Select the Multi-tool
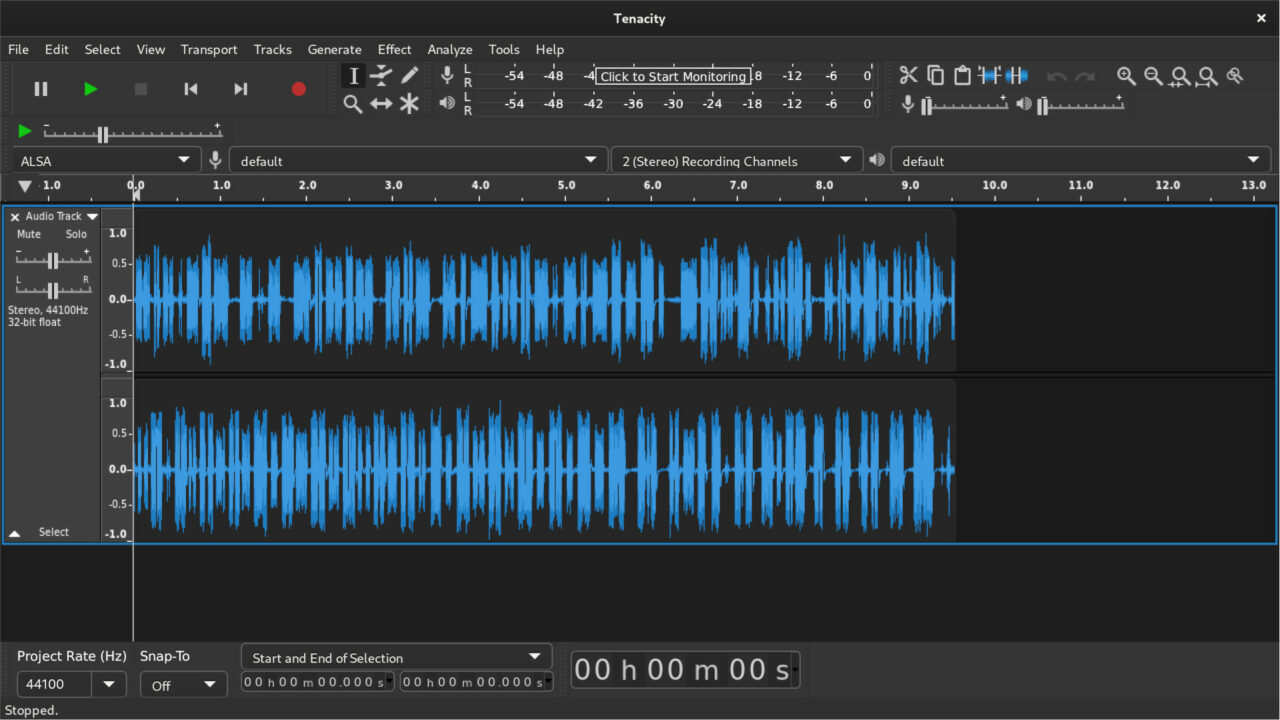Screen dimensions: 1280x720 [x=409, y=103]
